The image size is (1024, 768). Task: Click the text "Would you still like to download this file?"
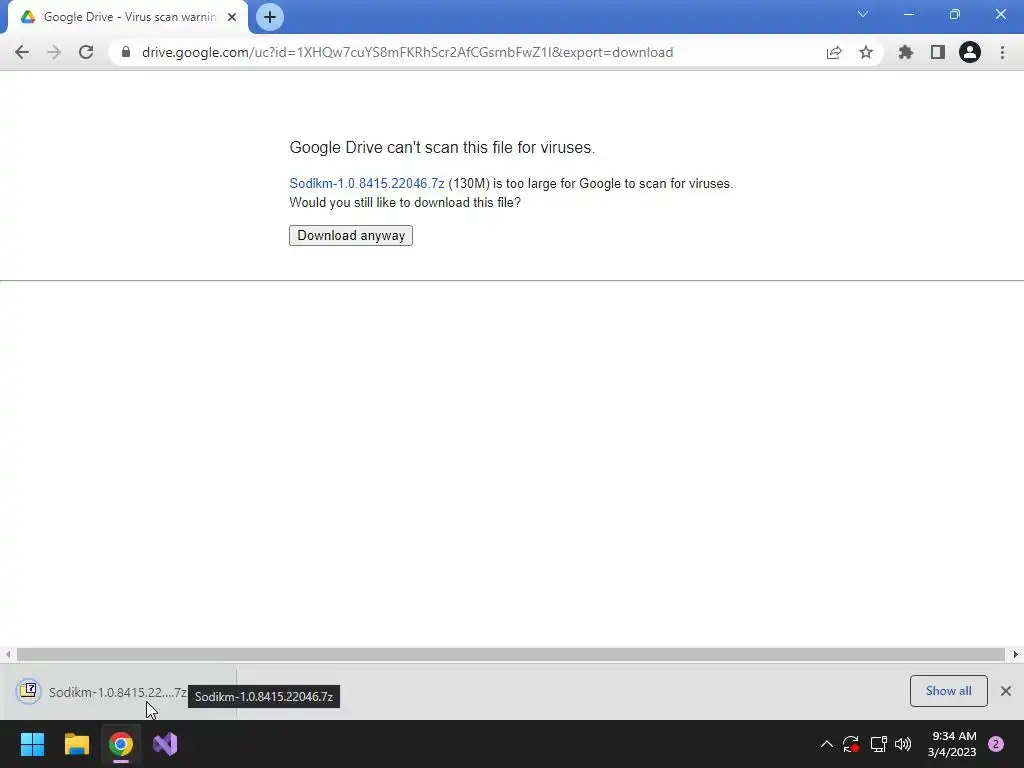[405, 202]
